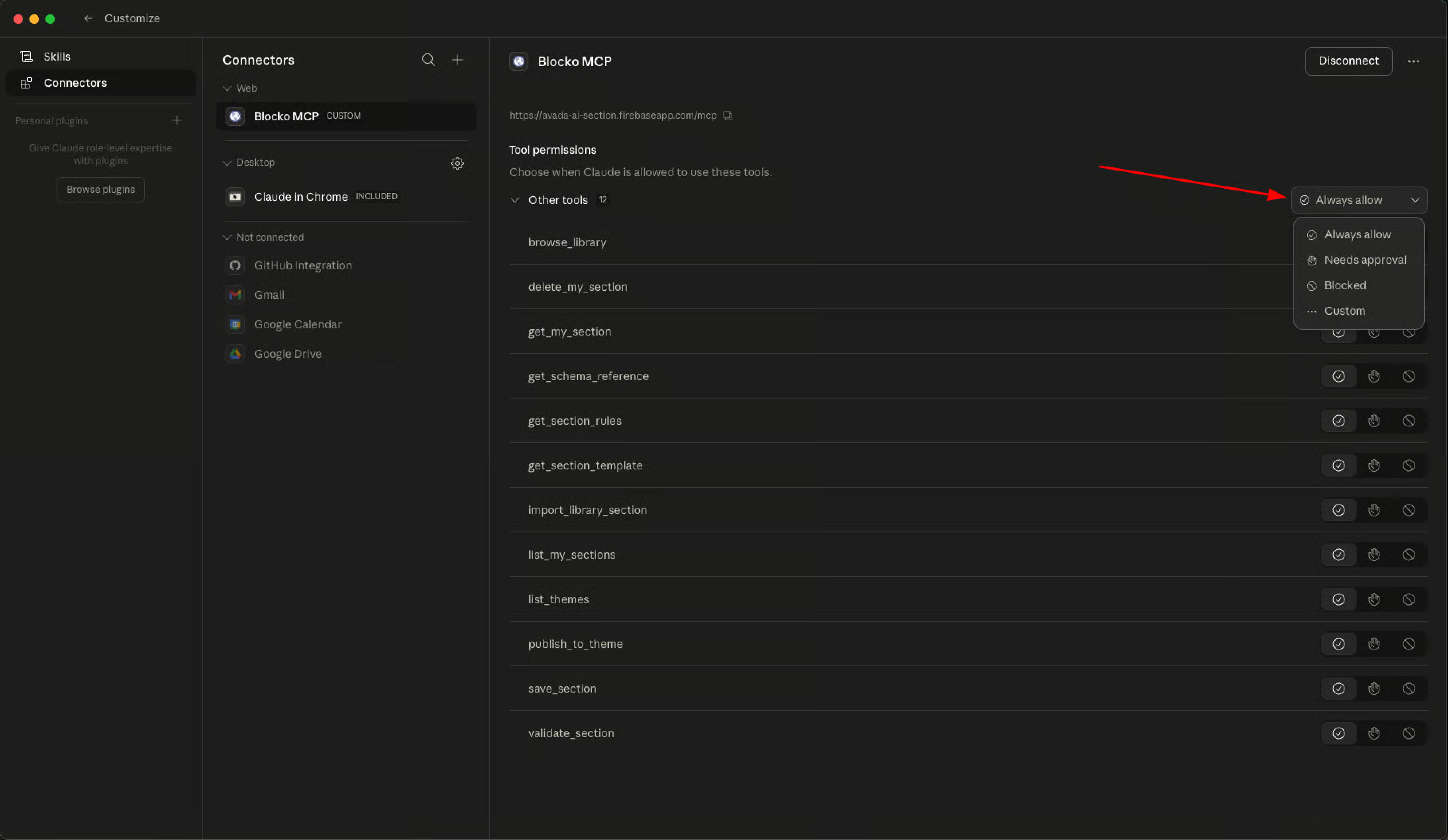The width and height of the screenshot is (1448, 840).
Task: Set get_section_rules to always allow
Action: coord(1338,421)
